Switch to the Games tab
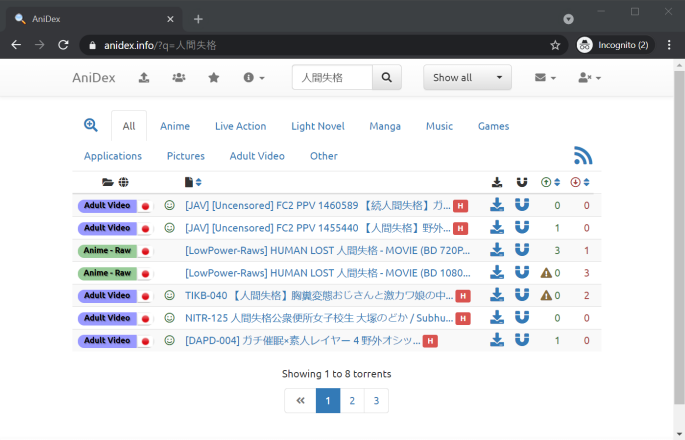This screenshot has width=685, height=440. coord(493,126)
